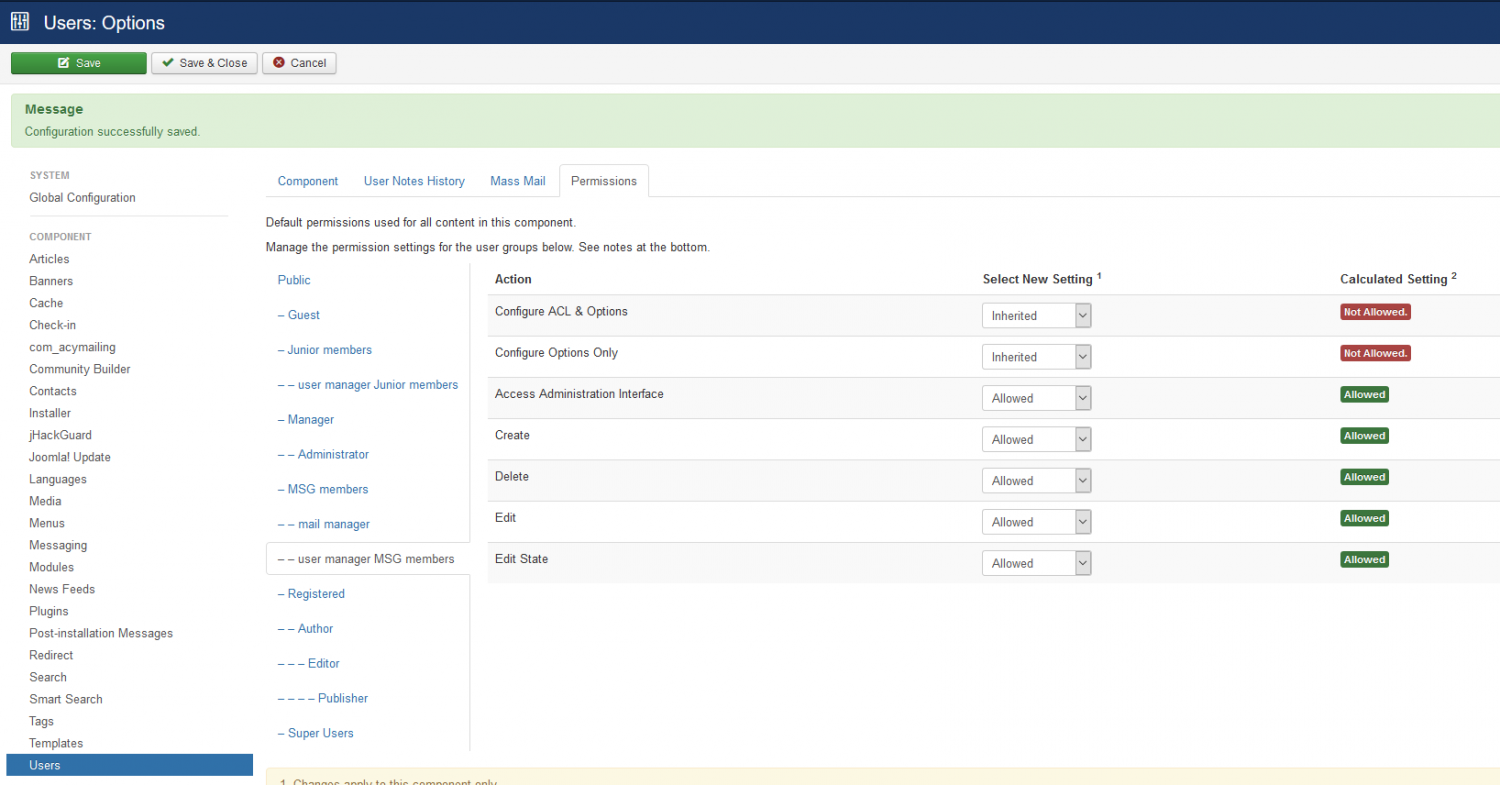Open Check-in component options

tap(52, 325)
